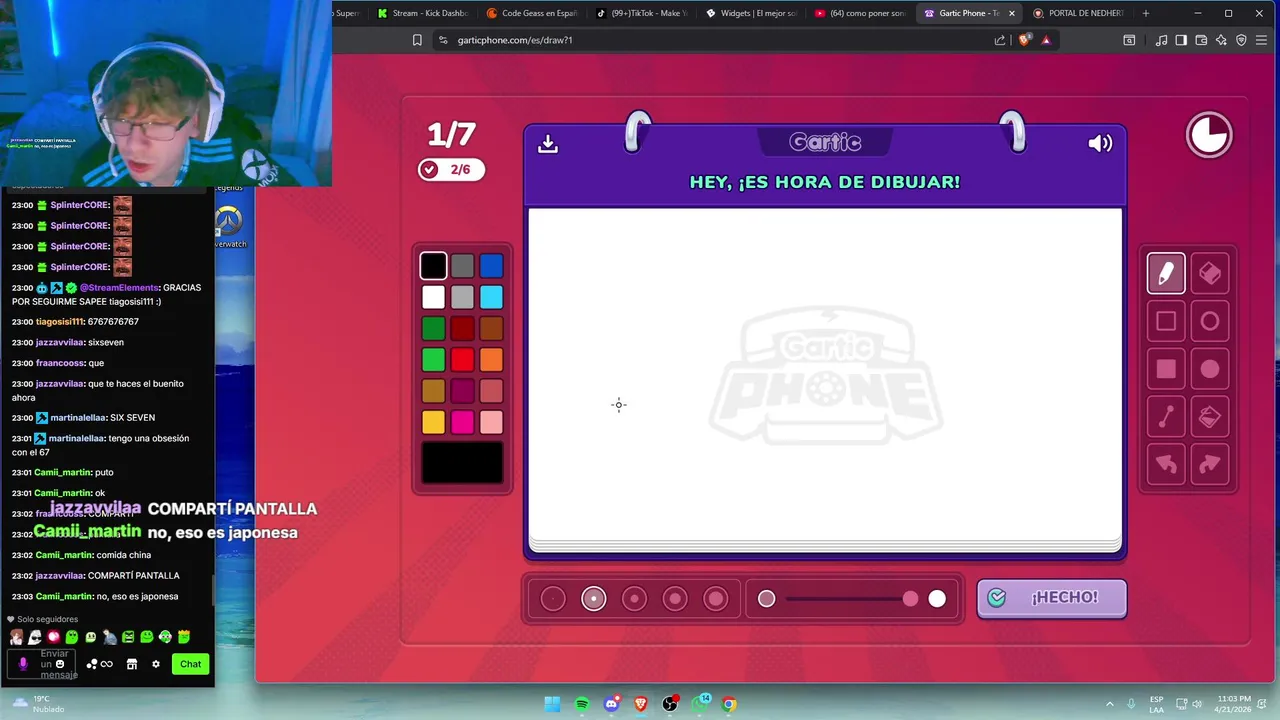The width and height of the screenshot is (1280, 720).
Task: Pick the dark gray color swatch
Action: (x=462, y=266)
